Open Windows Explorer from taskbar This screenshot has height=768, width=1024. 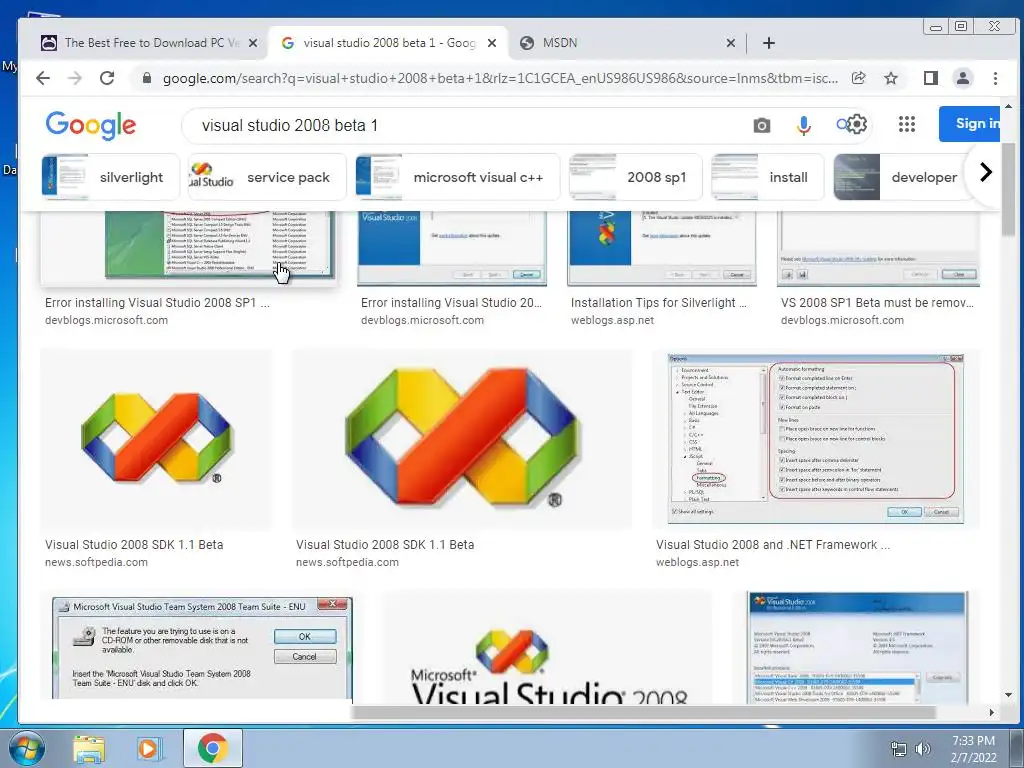tap(89, 748)
